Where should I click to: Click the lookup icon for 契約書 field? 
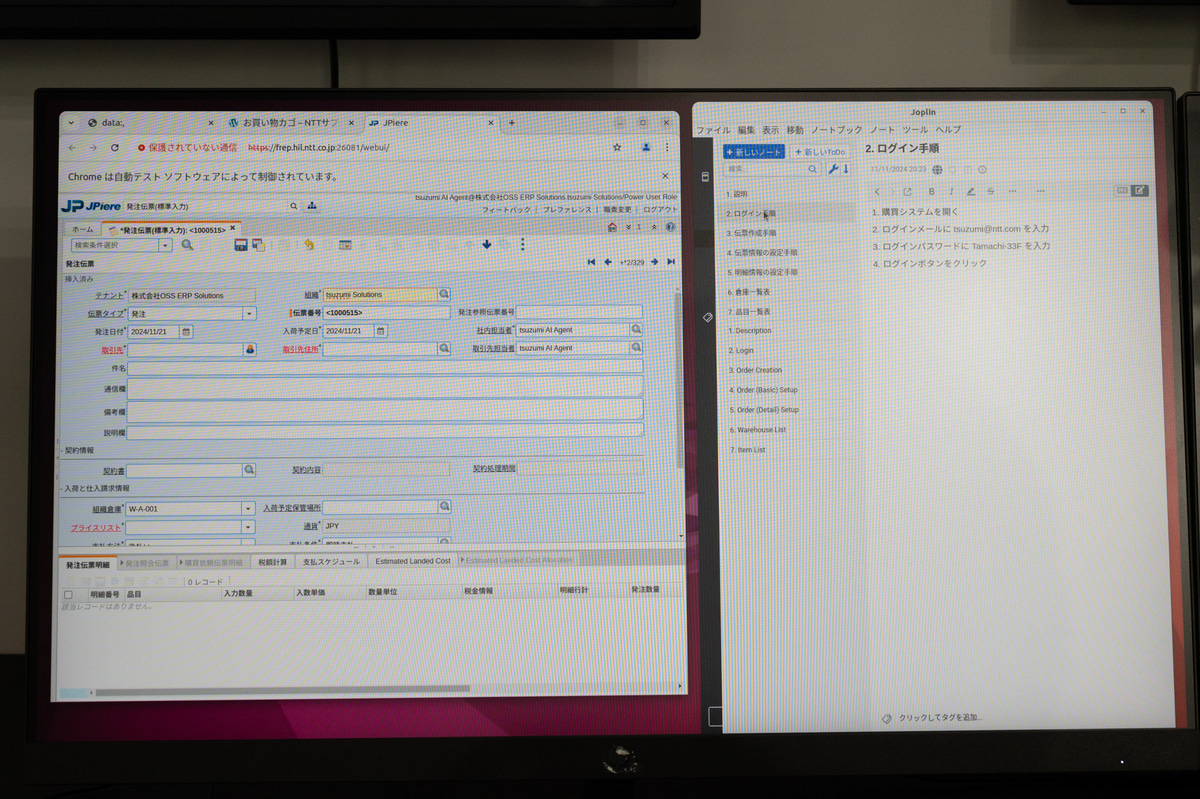[250, 469]
